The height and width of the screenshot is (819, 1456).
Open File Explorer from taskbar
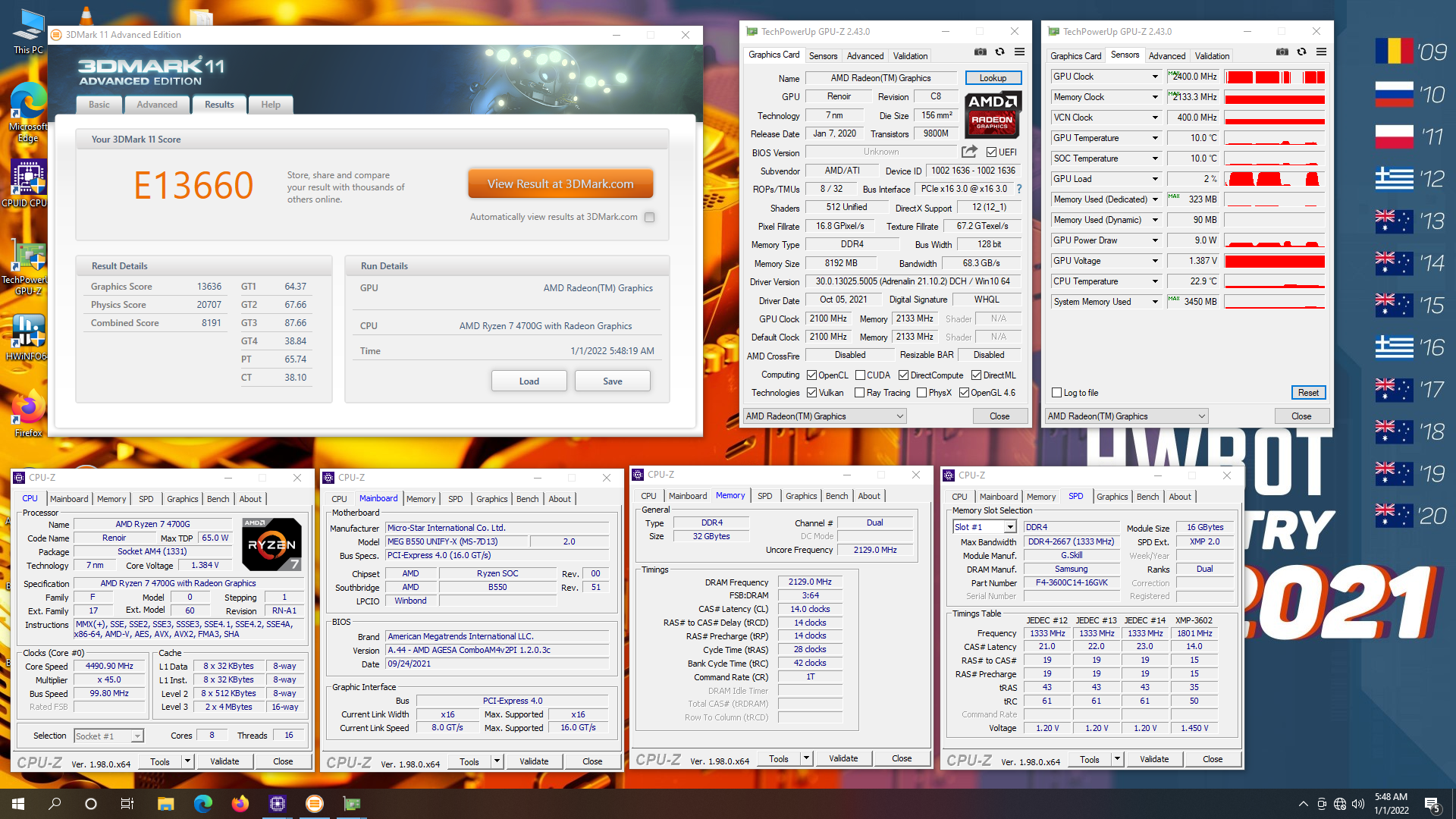pos(165,803)
